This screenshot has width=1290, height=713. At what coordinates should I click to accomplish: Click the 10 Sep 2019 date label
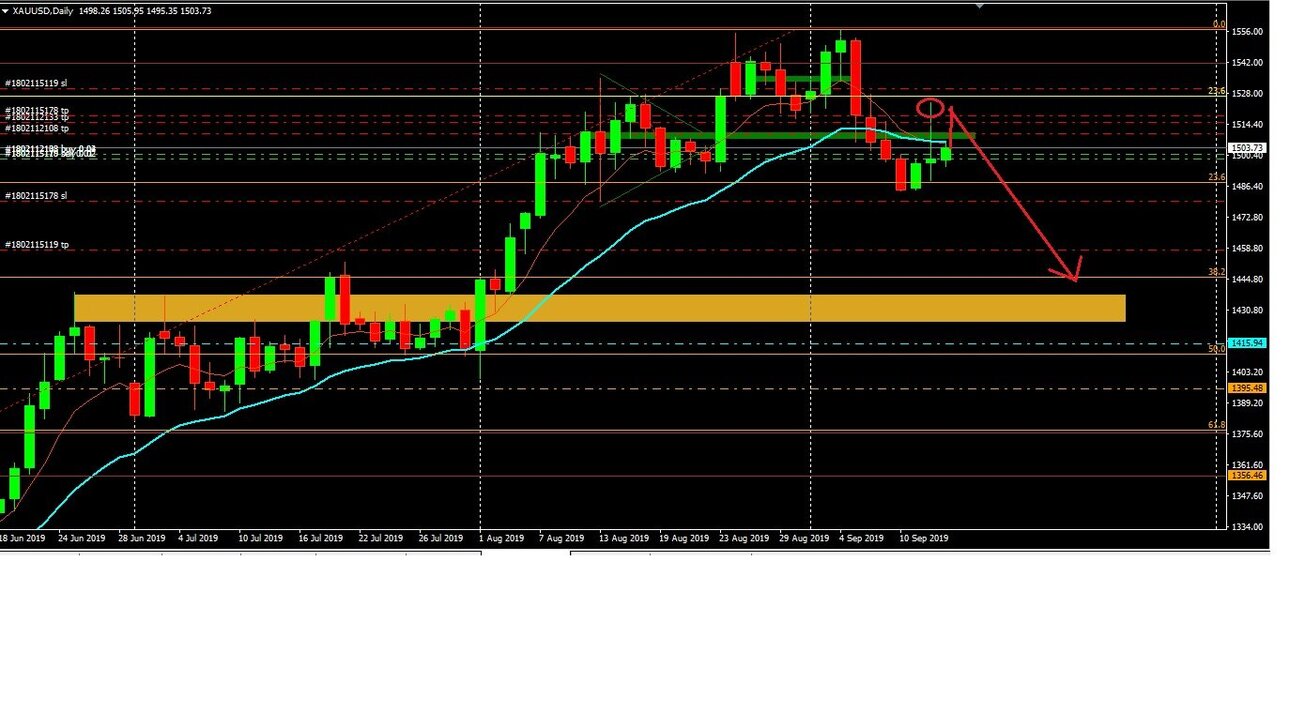(923, 538)
